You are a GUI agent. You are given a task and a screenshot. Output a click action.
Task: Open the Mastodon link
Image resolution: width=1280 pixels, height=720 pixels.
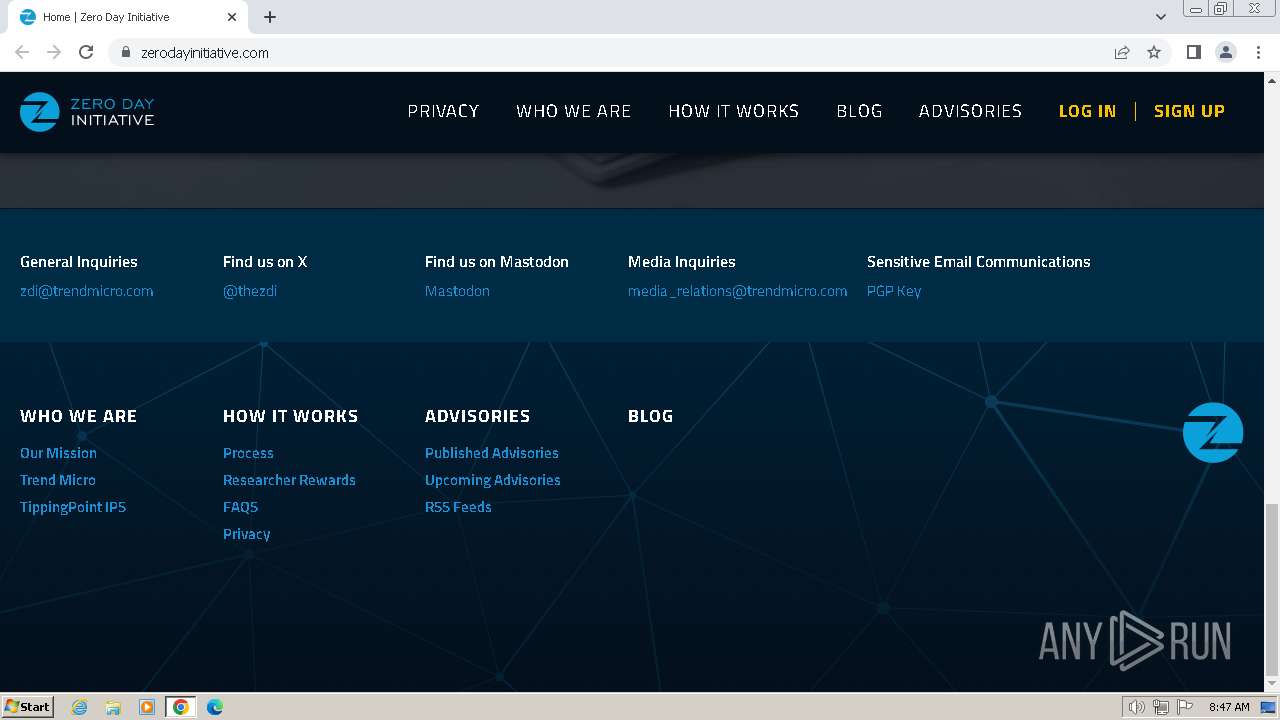click(x=457, y=291)
